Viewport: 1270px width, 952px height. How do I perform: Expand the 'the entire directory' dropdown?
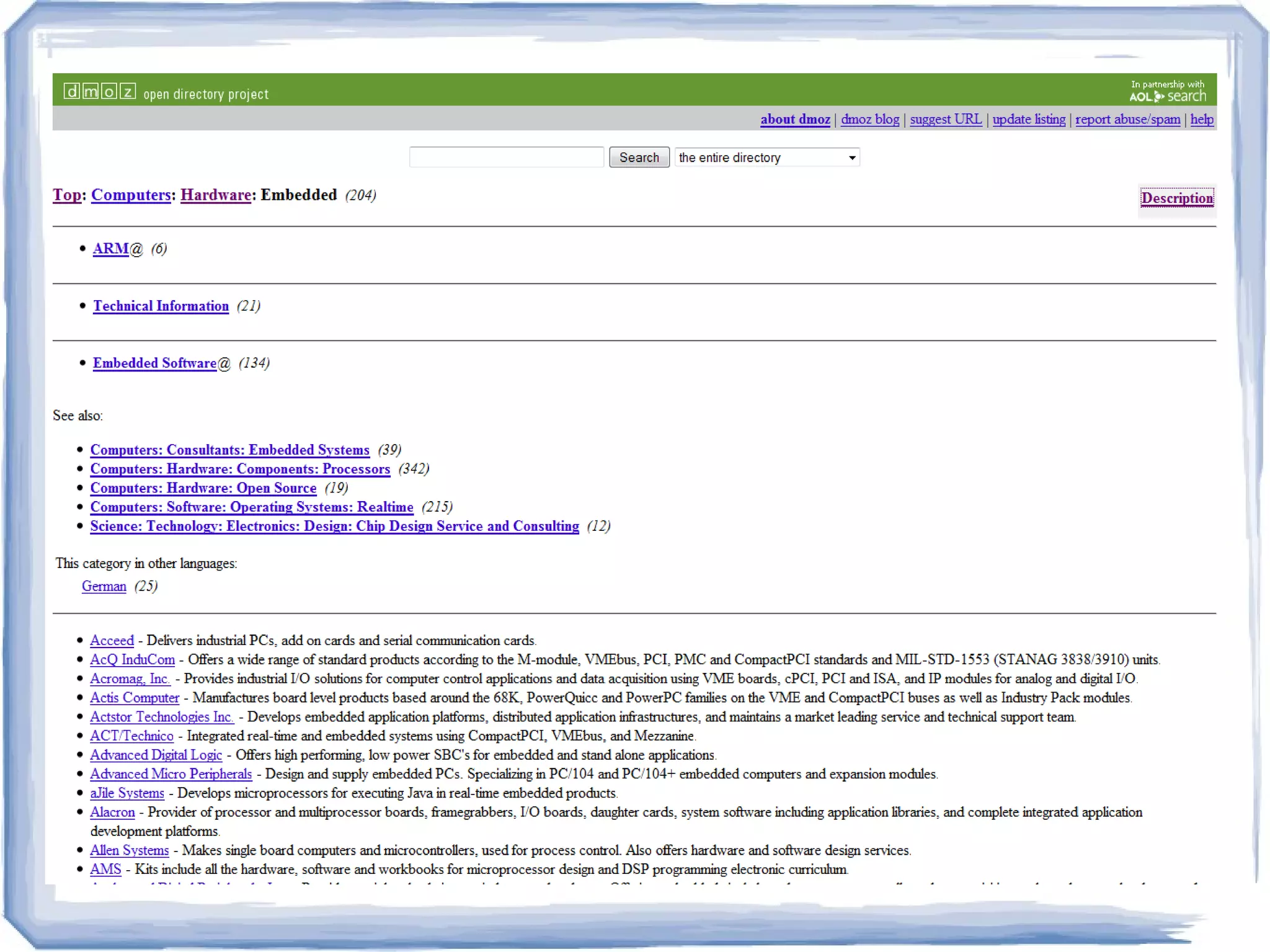[x=766, y=157]
